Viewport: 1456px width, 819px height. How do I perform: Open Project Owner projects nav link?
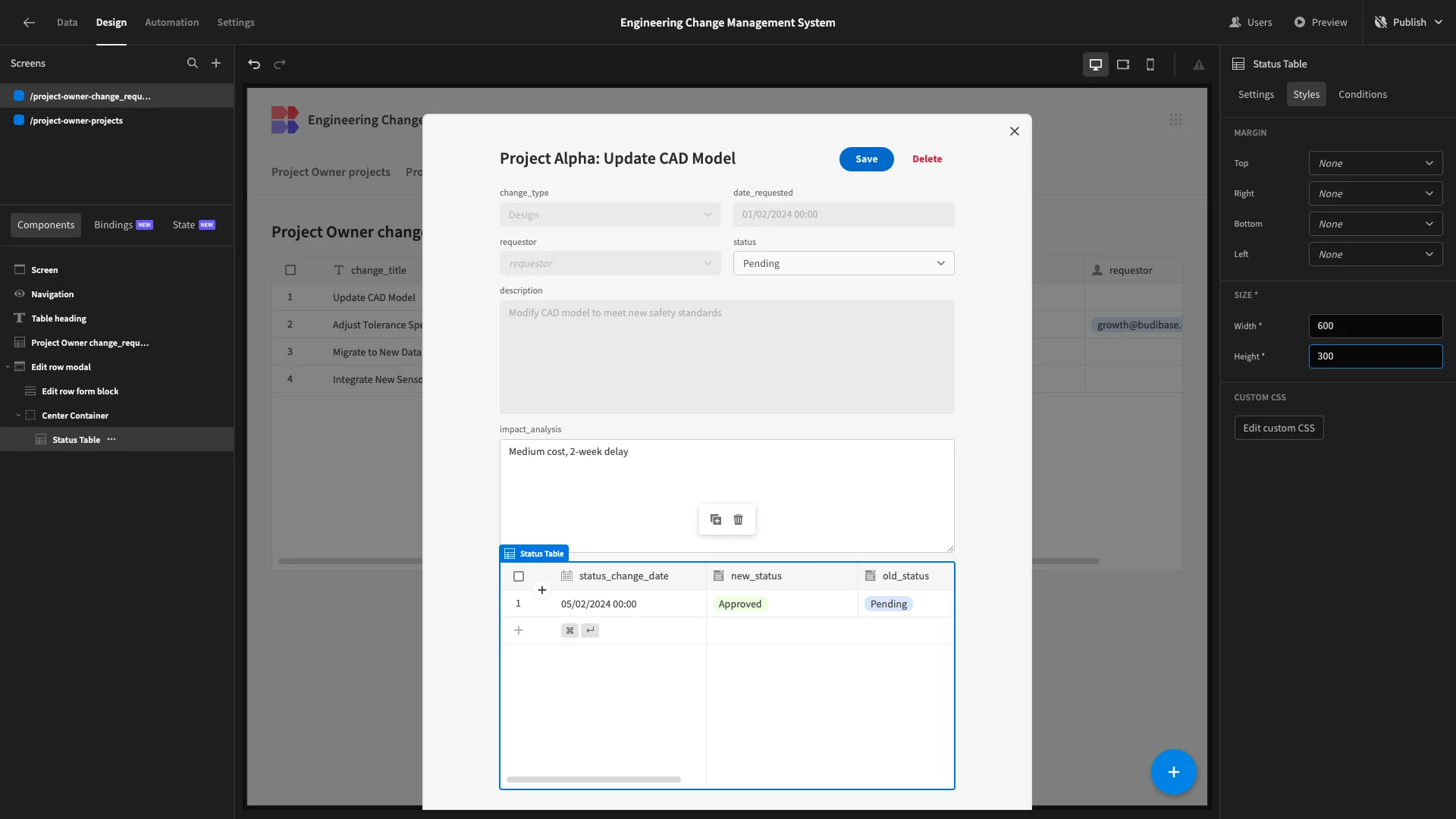[x=331, y=172]
